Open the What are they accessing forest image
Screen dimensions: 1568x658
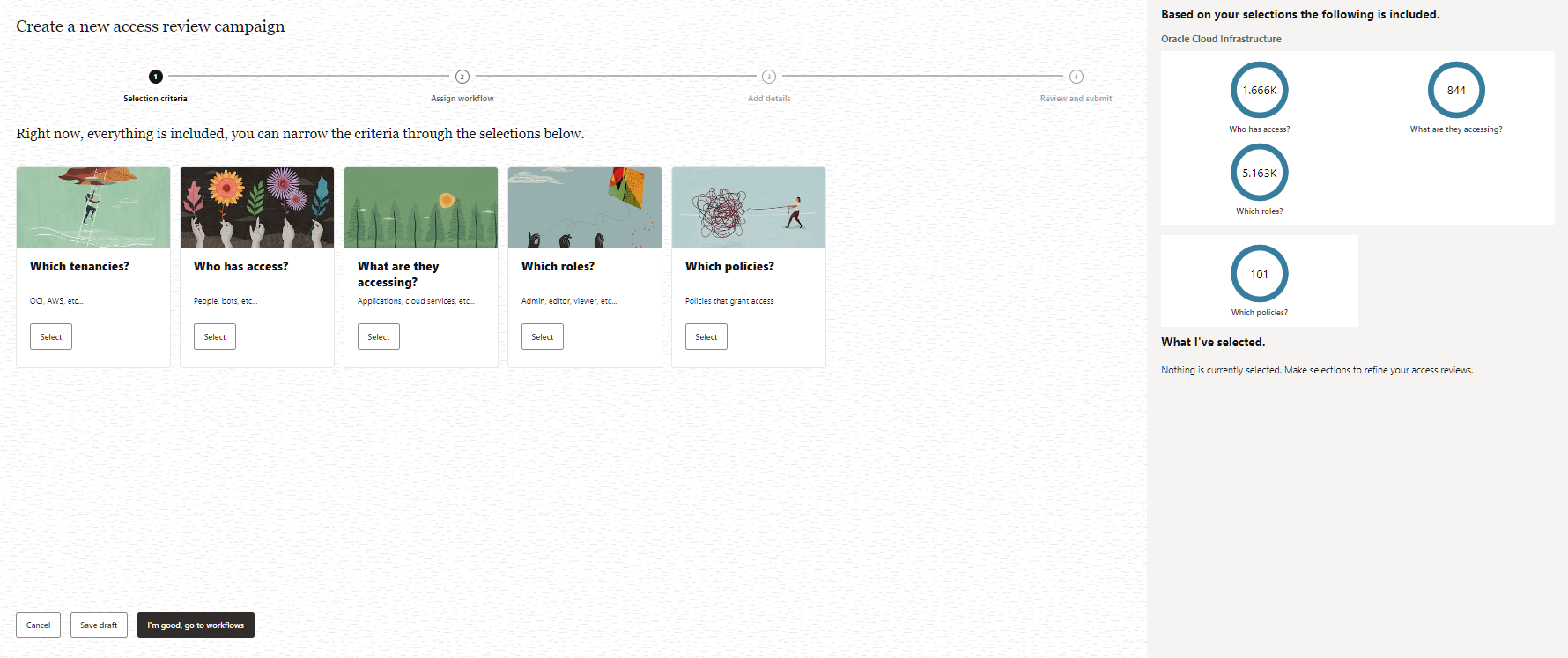click(421, 207)
